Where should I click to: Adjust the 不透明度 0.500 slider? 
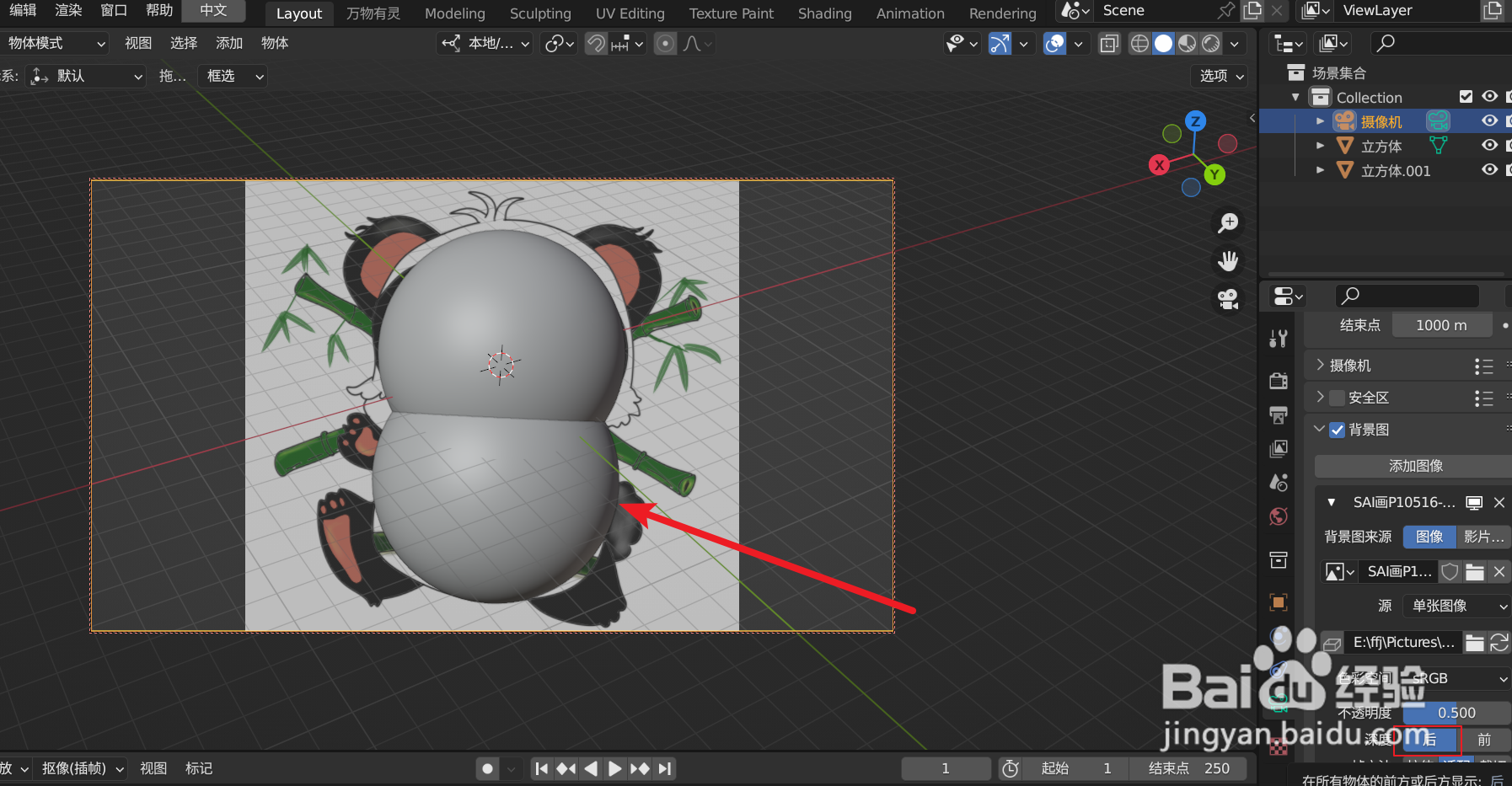(x=1456, y=713)
